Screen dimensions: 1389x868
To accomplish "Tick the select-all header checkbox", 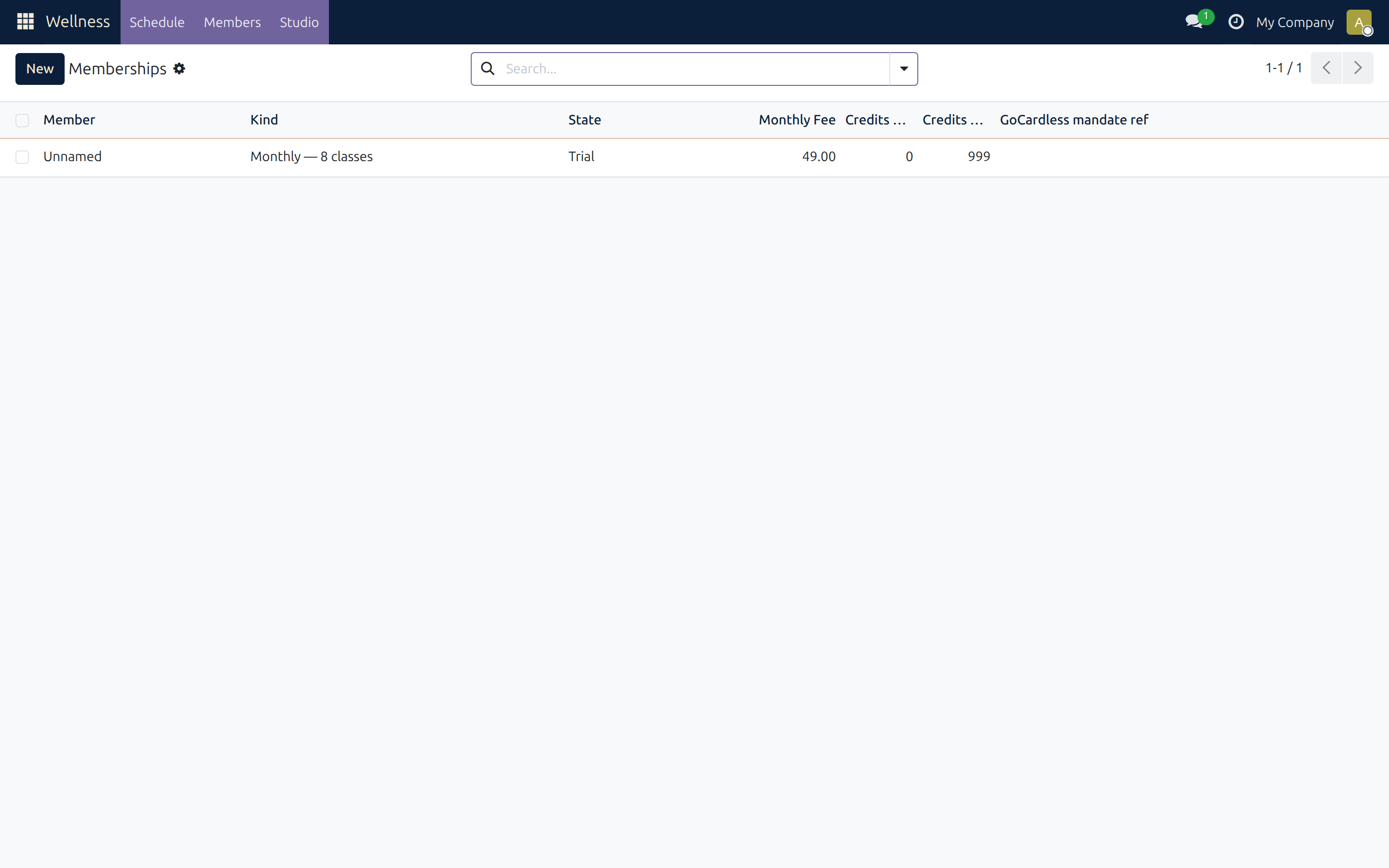I will (22, 121).
